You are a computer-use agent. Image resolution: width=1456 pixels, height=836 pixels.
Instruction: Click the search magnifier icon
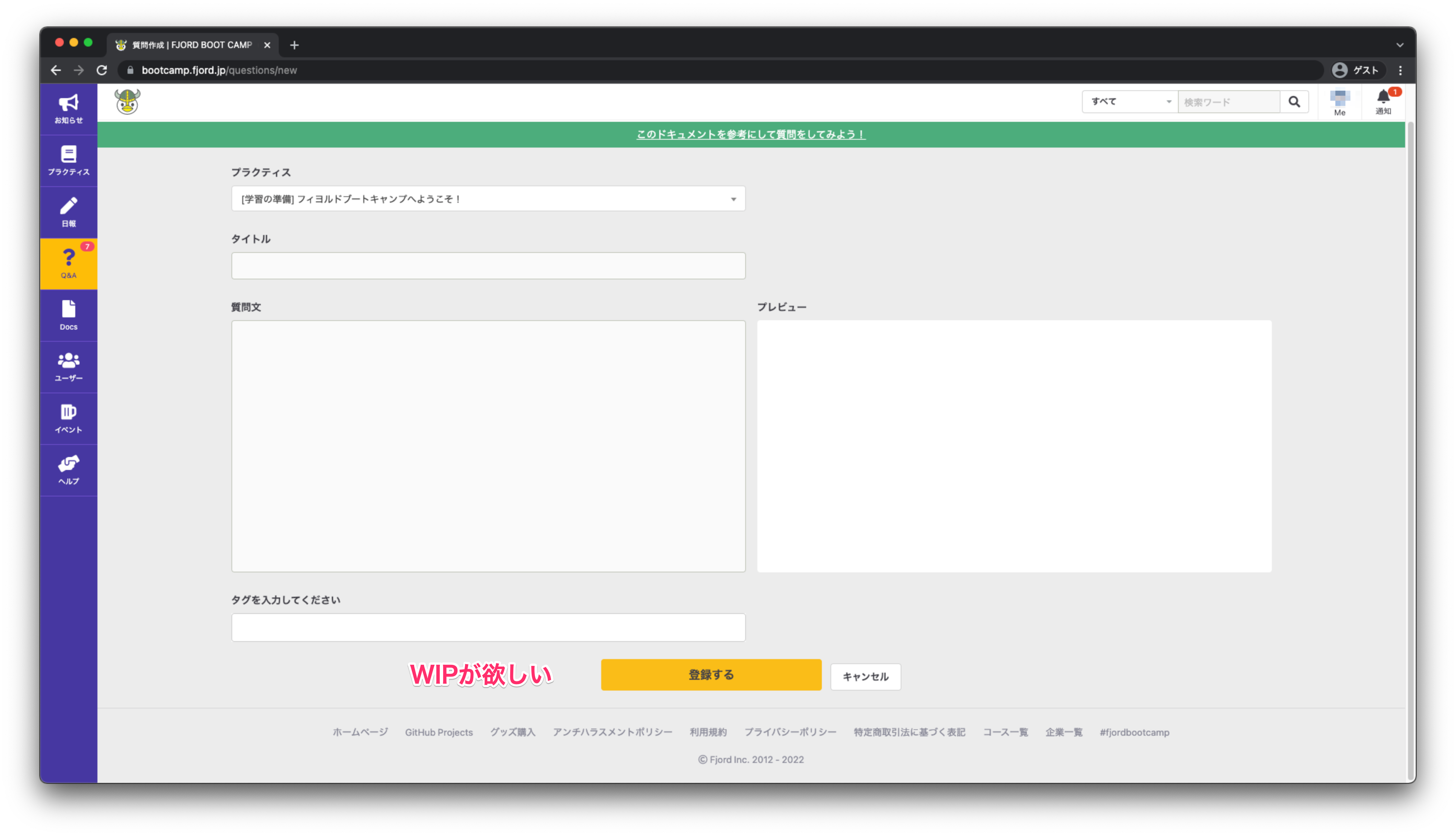click(x=1294, y=102)
